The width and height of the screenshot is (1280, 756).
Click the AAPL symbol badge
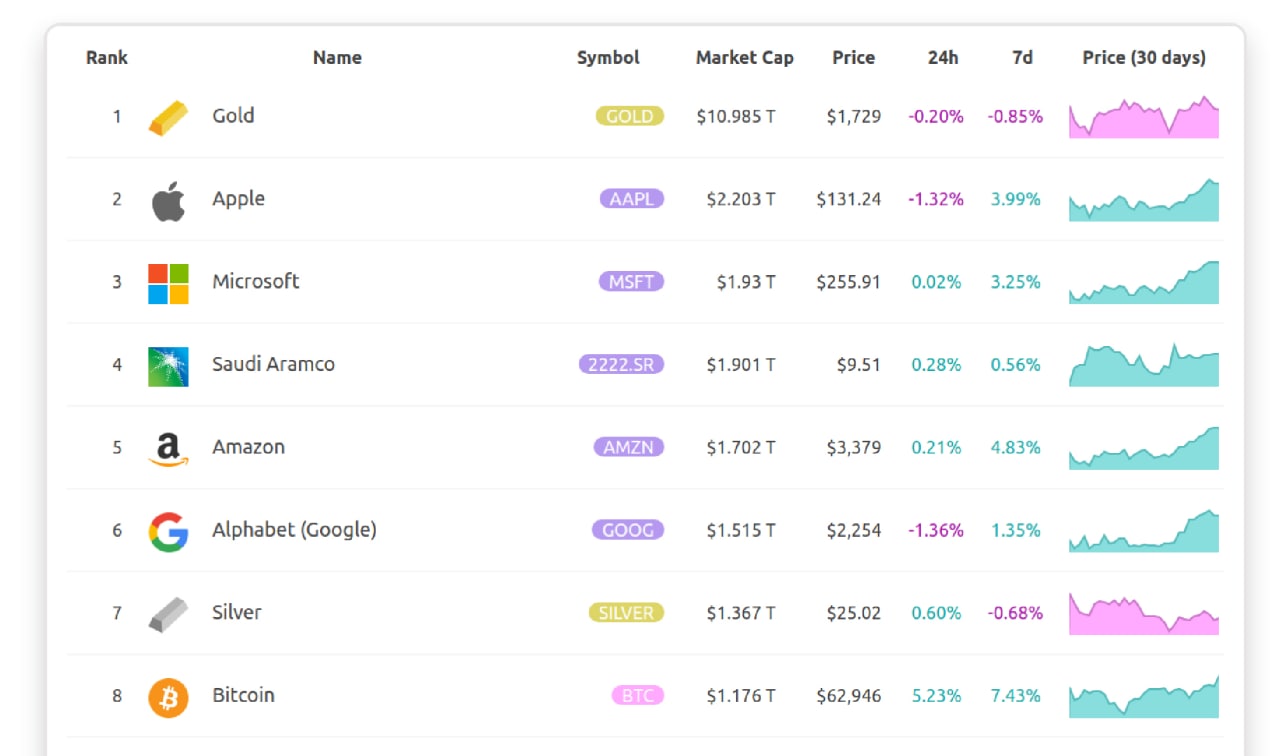[x=632, y=199]
